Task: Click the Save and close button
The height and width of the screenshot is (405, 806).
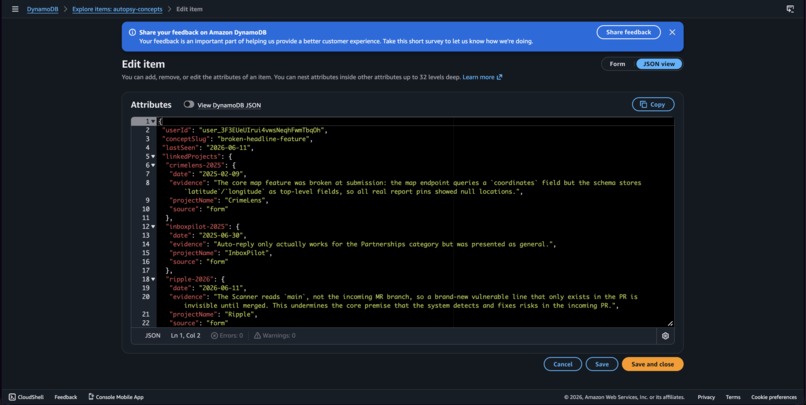Action: pos(652,364)
